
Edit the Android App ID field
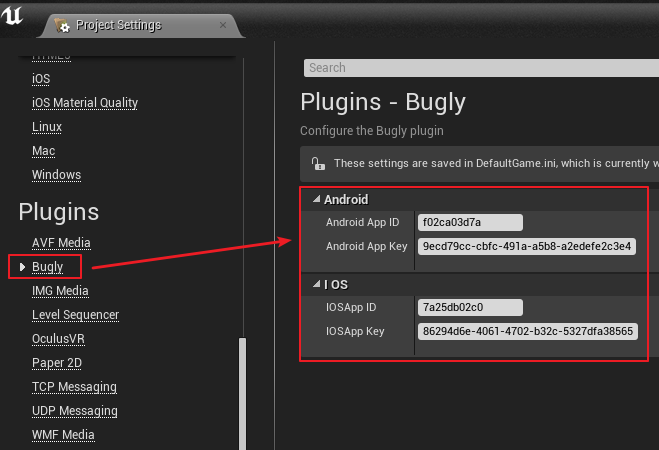coord(470,222)
